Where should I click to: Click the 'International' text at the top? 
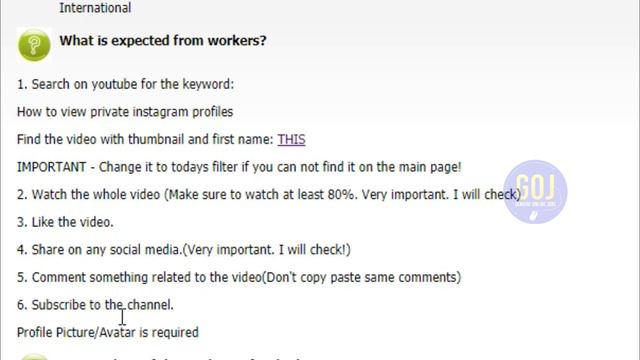point(95,8)
